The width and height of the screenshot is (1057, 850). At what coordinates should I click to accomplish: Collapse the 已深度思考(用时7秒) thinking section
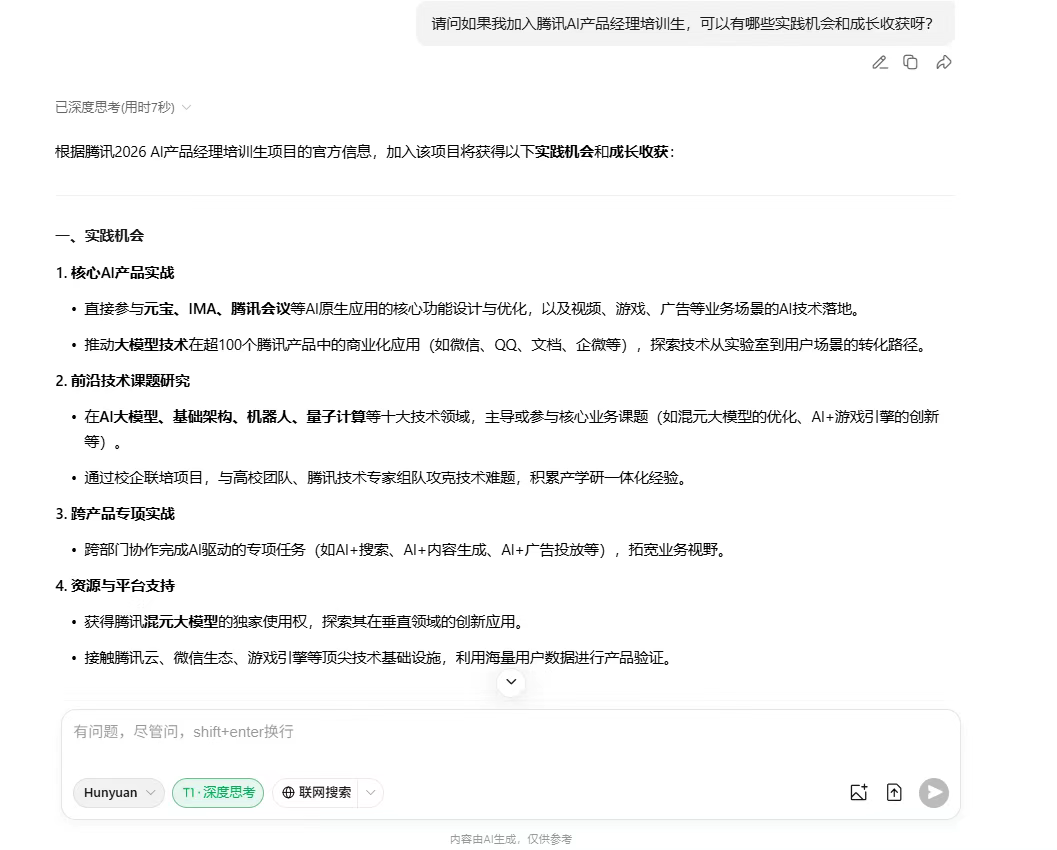coord(122,107)
